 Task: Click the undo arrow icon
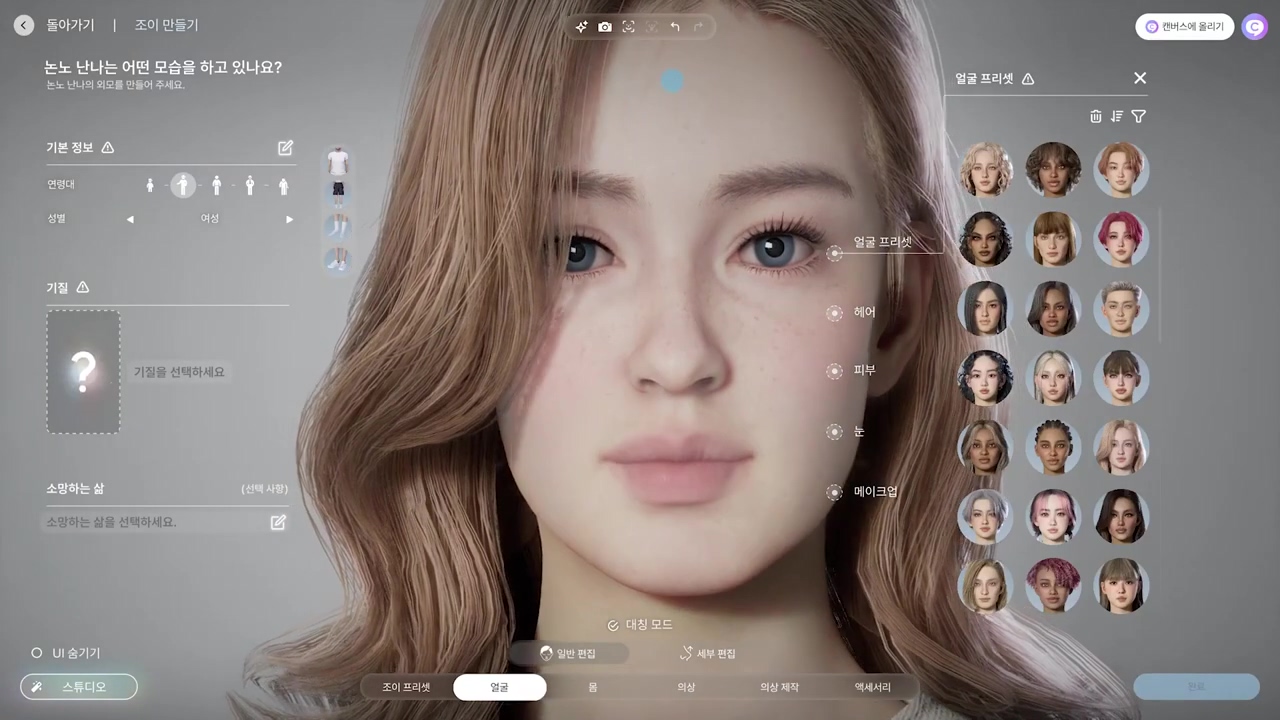coord(675,27)
